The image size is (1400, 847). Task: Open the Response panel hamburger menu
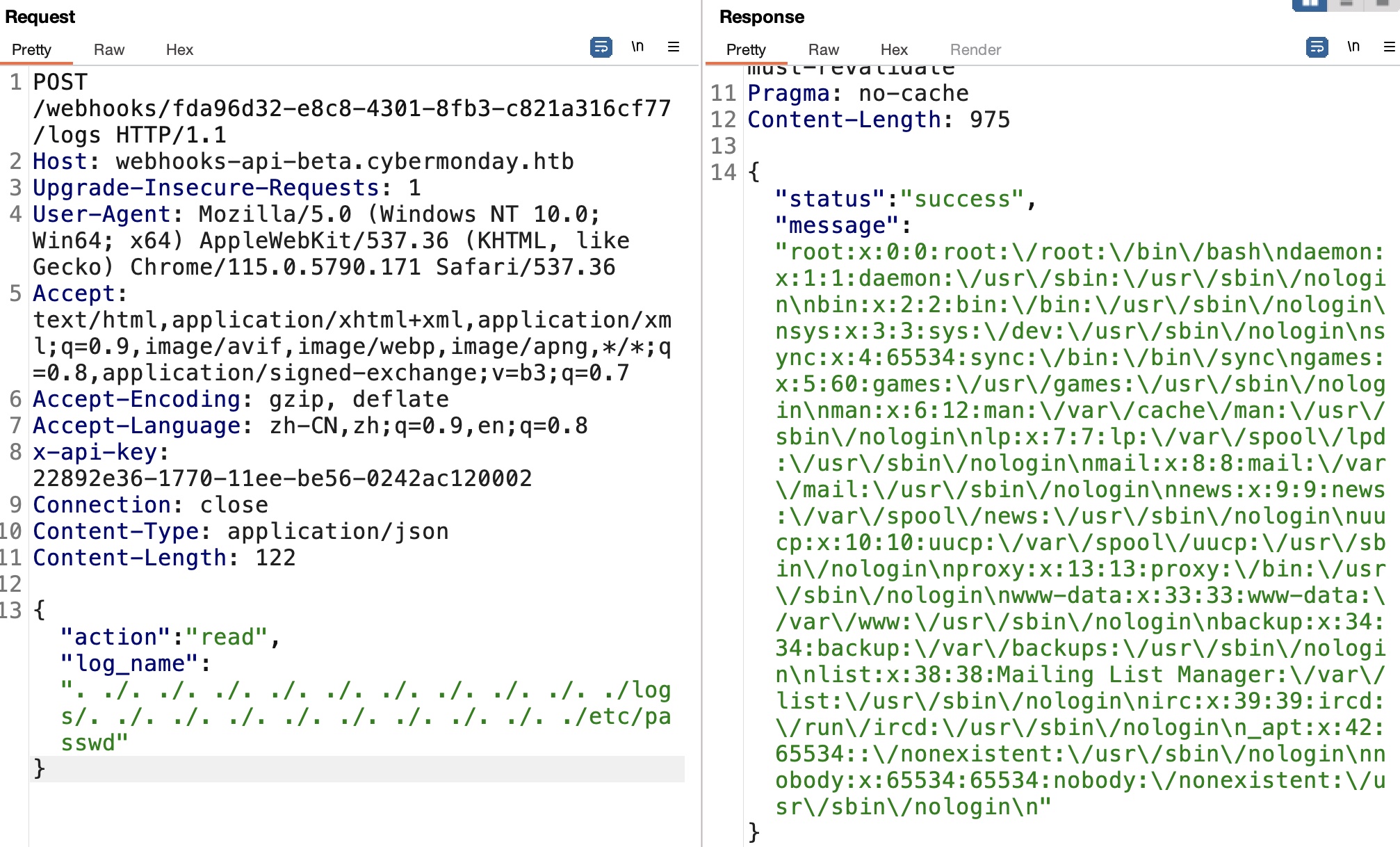1389,47
